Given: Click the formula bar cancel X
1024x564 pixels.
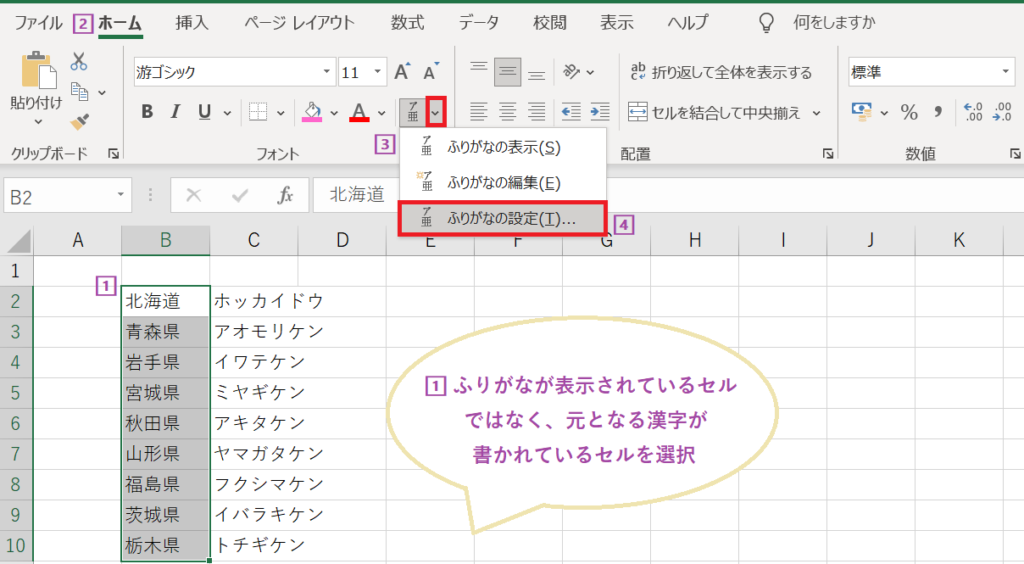Looking at the screenshot, I should click(193, 195).
